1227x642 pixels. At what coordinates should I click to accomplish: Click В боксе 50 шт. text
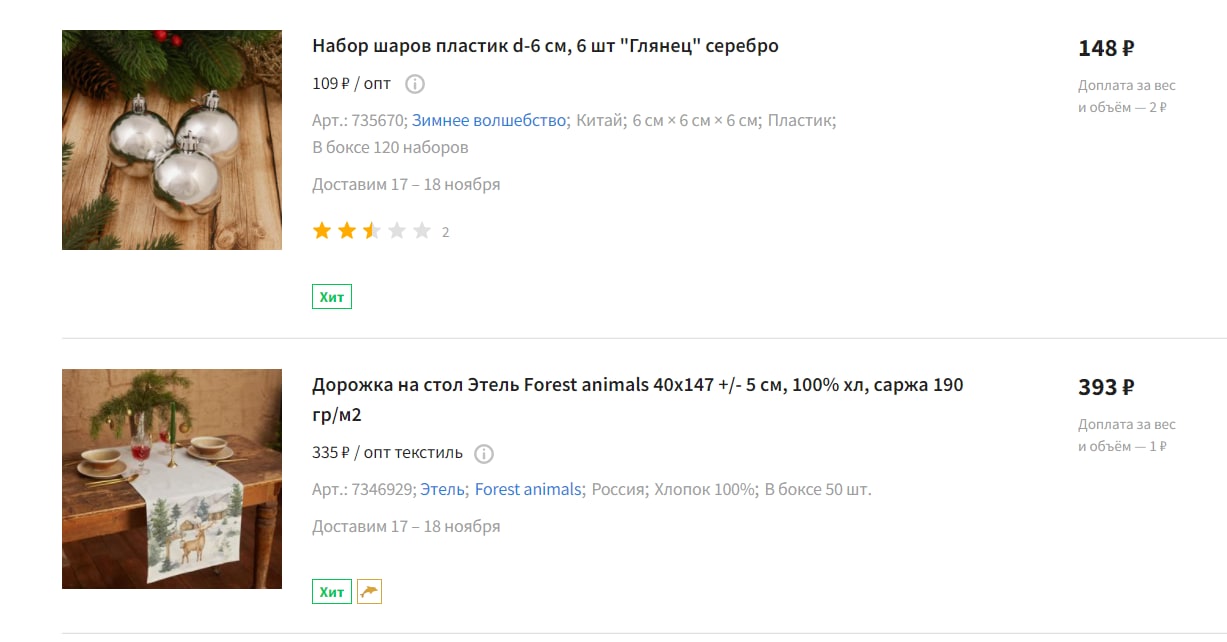[818, 490]
